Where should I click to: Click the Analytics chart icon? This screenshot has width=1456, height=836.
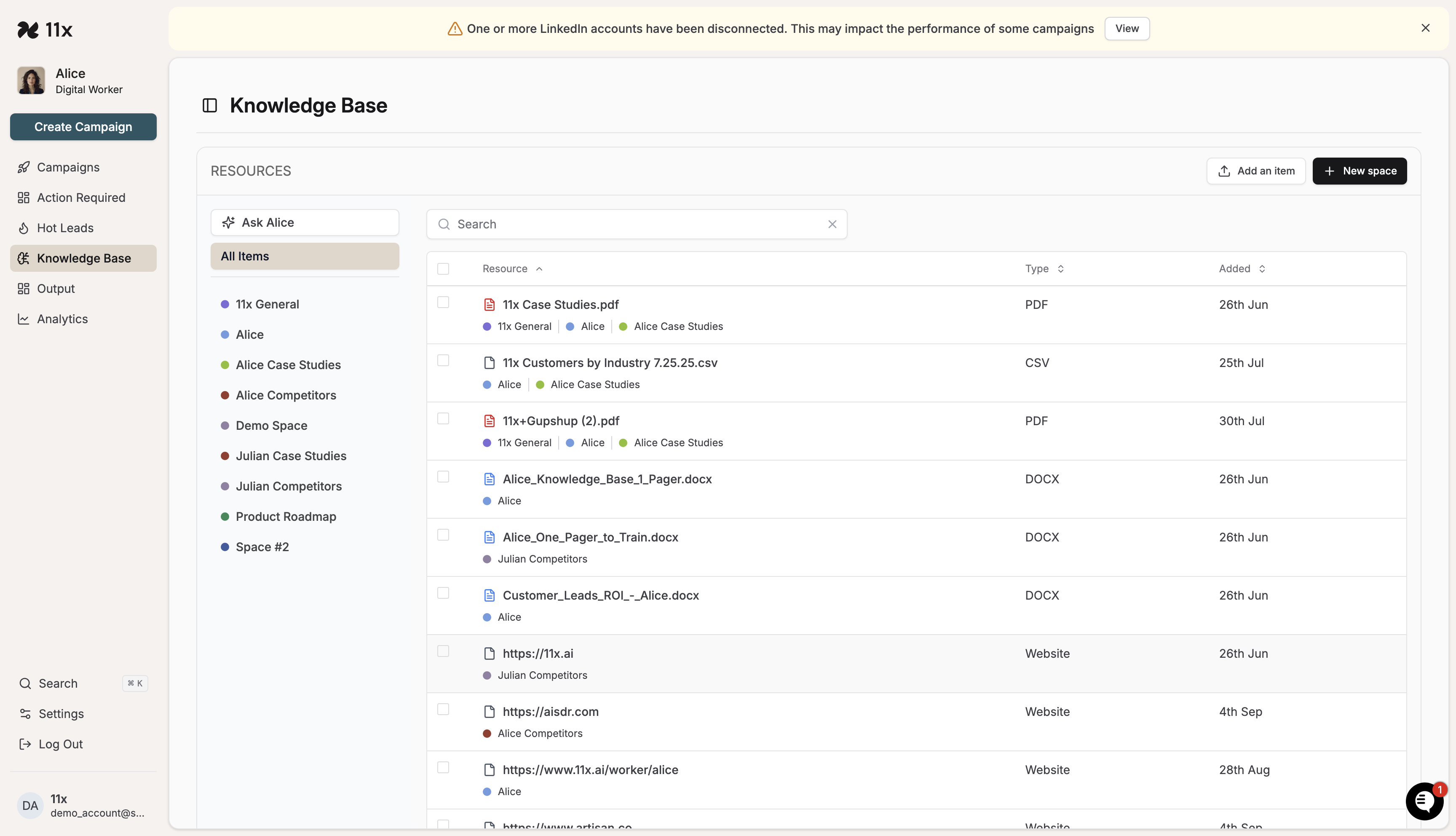(24, 319)
